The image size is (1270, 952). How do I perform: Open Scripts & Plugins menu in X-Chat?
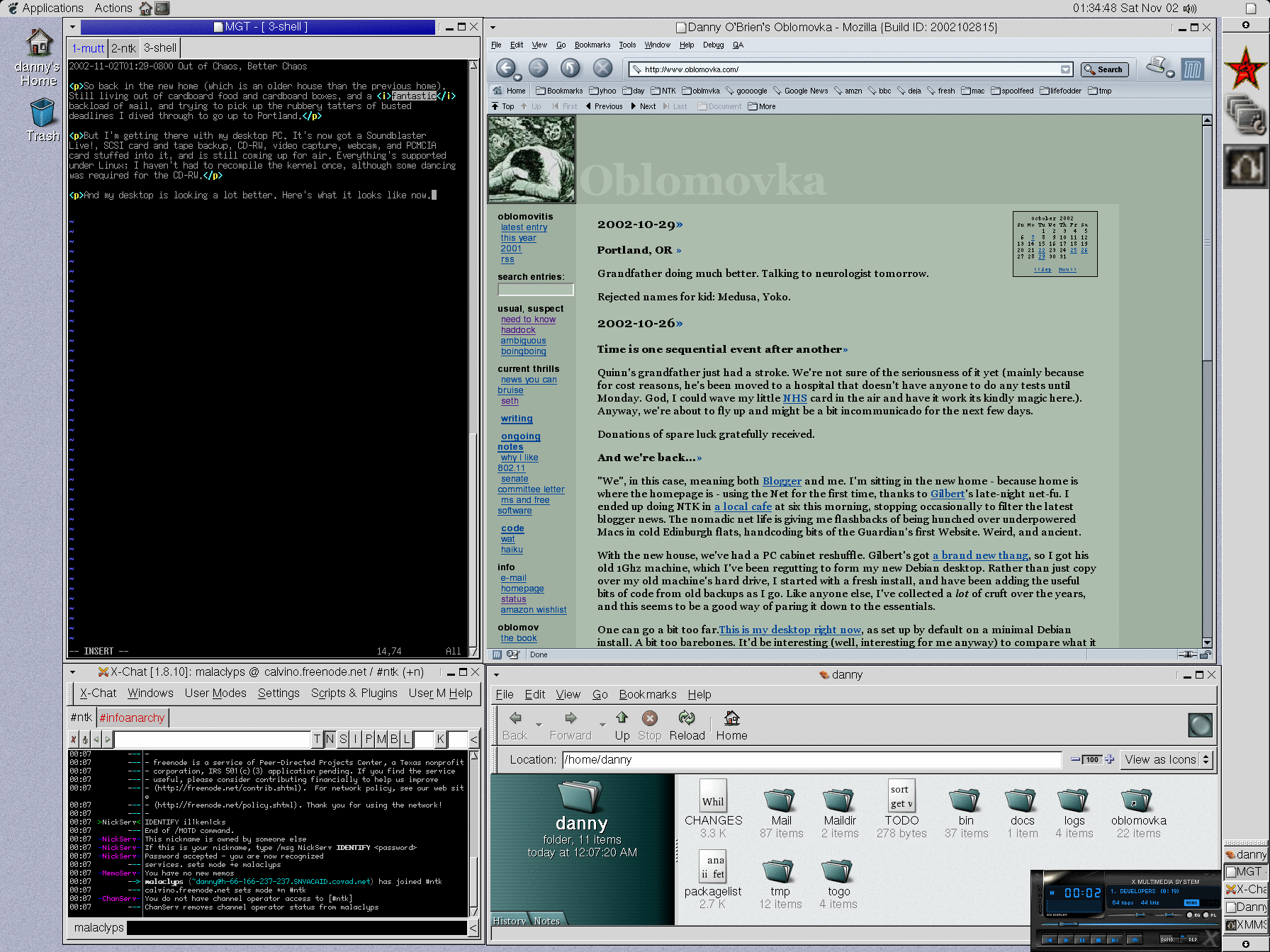(354, 693)
